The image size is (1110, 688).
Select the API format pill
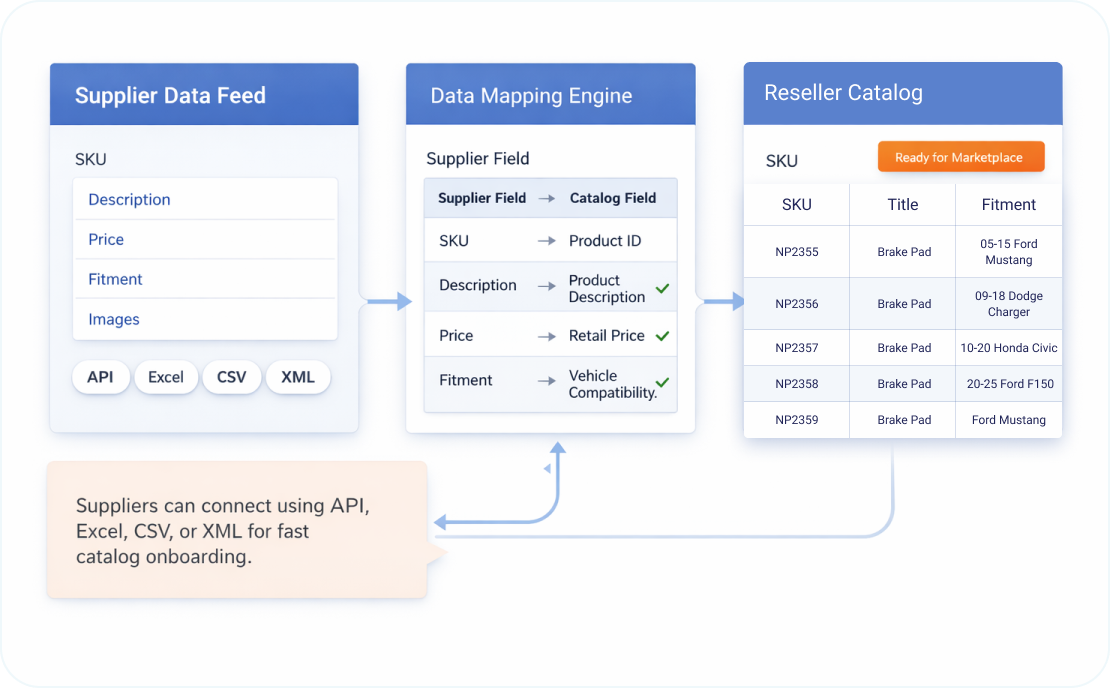(100, 377)
